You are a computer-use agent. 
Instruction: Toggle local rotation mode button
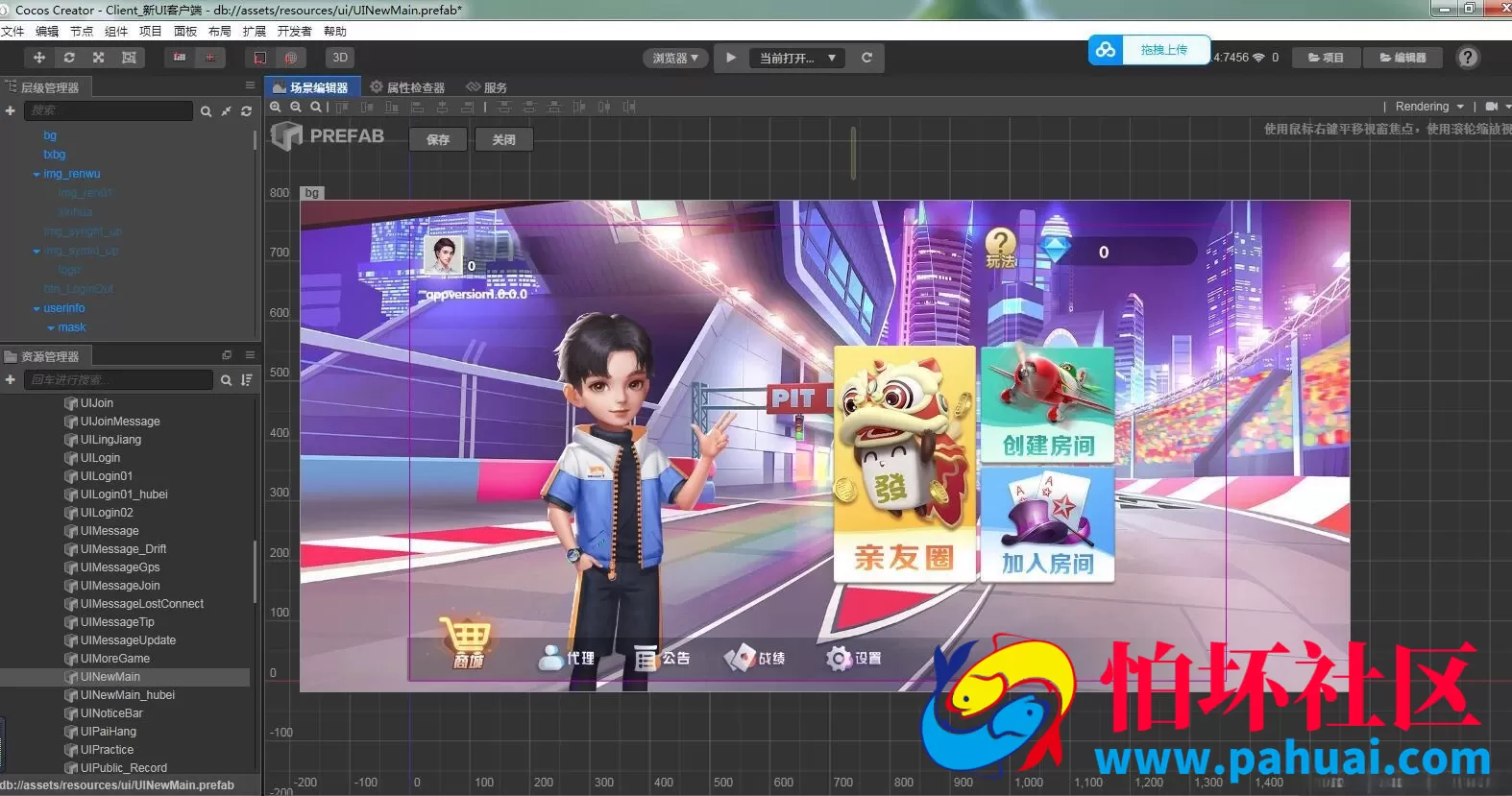(x=259, y=58)
